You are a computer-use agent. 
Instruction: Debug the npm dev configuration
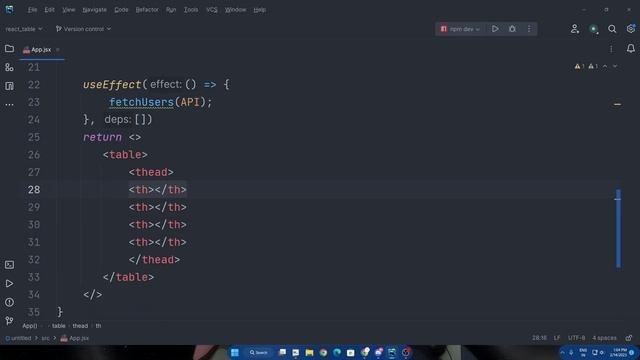(512, 29)
